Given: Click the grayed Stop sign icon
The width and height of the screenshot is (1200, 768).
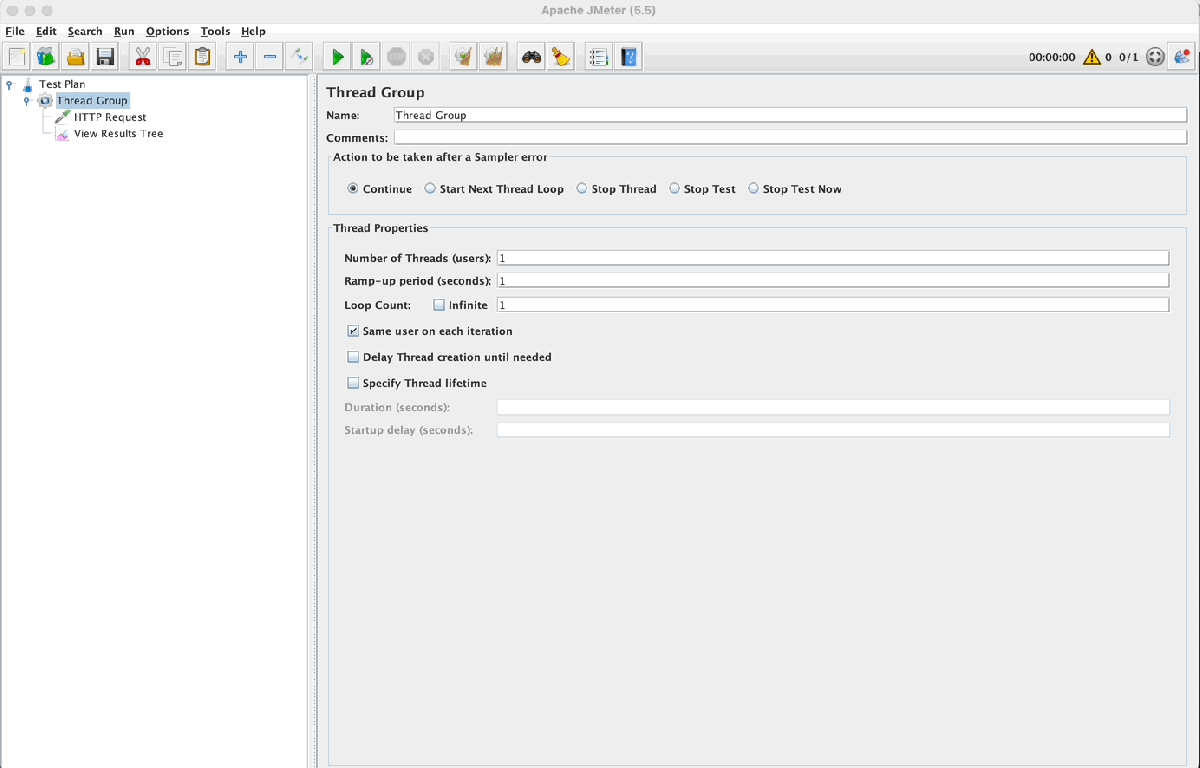Looking at the screenshot, I should pyautogui.click(x=397, y=57).
